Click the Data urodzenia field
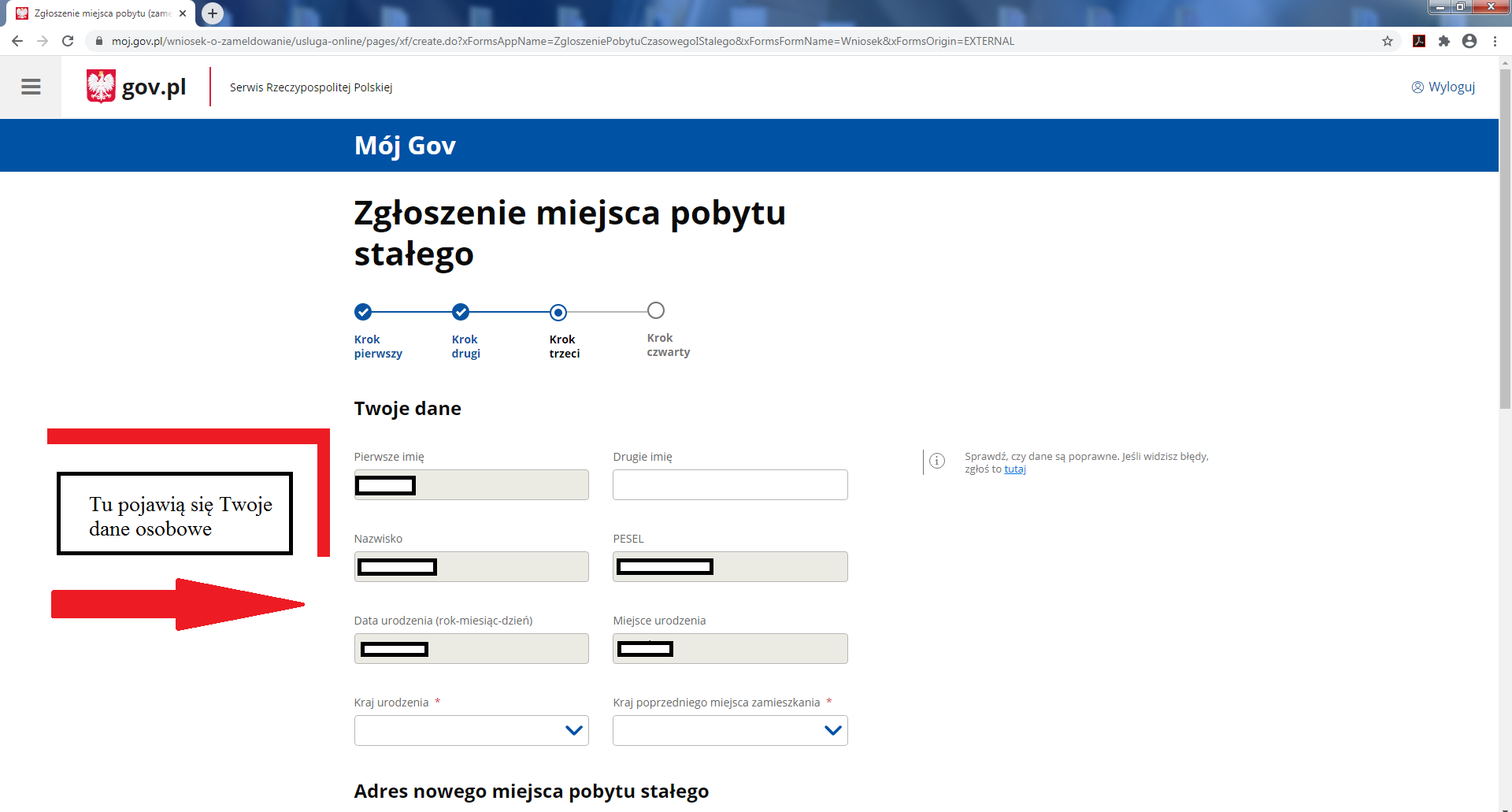1512x812 pixels. click(472, 648)
